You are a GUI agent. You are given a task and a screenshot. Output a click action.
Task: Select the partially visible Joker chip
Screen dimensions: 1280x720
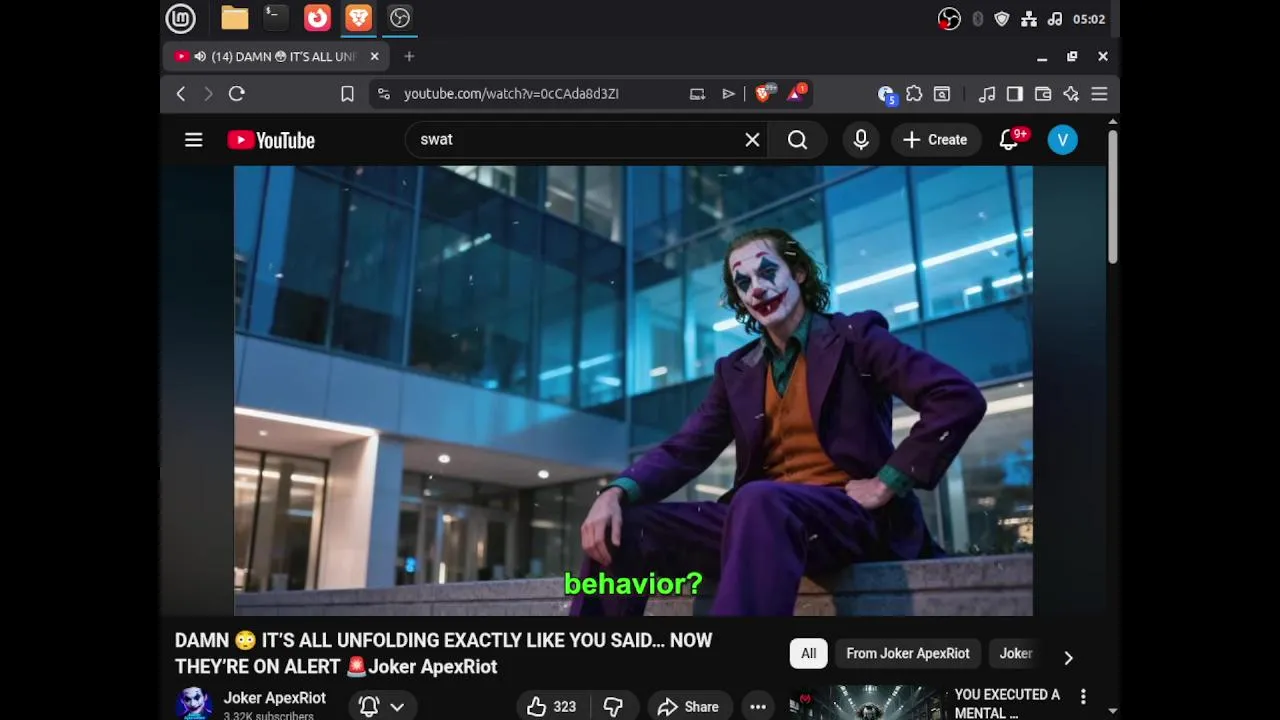click(x=1016, y=654)
